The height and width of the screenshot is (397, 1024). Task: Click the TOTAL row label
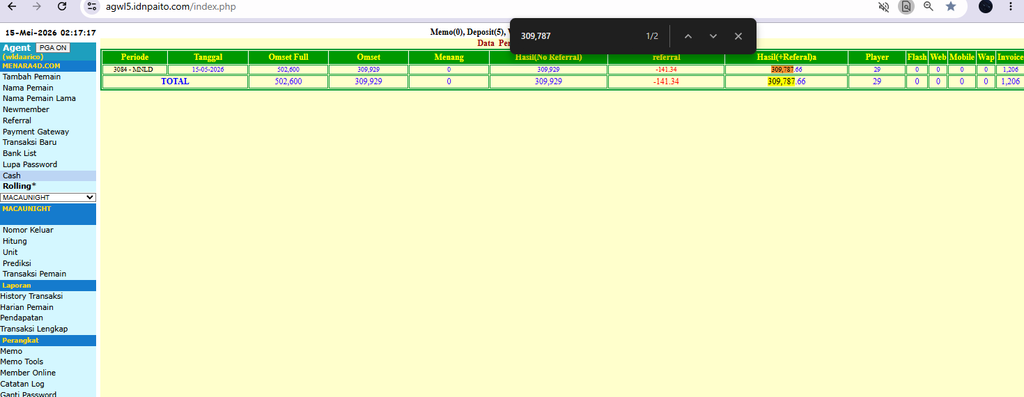[x=175, y=82]
